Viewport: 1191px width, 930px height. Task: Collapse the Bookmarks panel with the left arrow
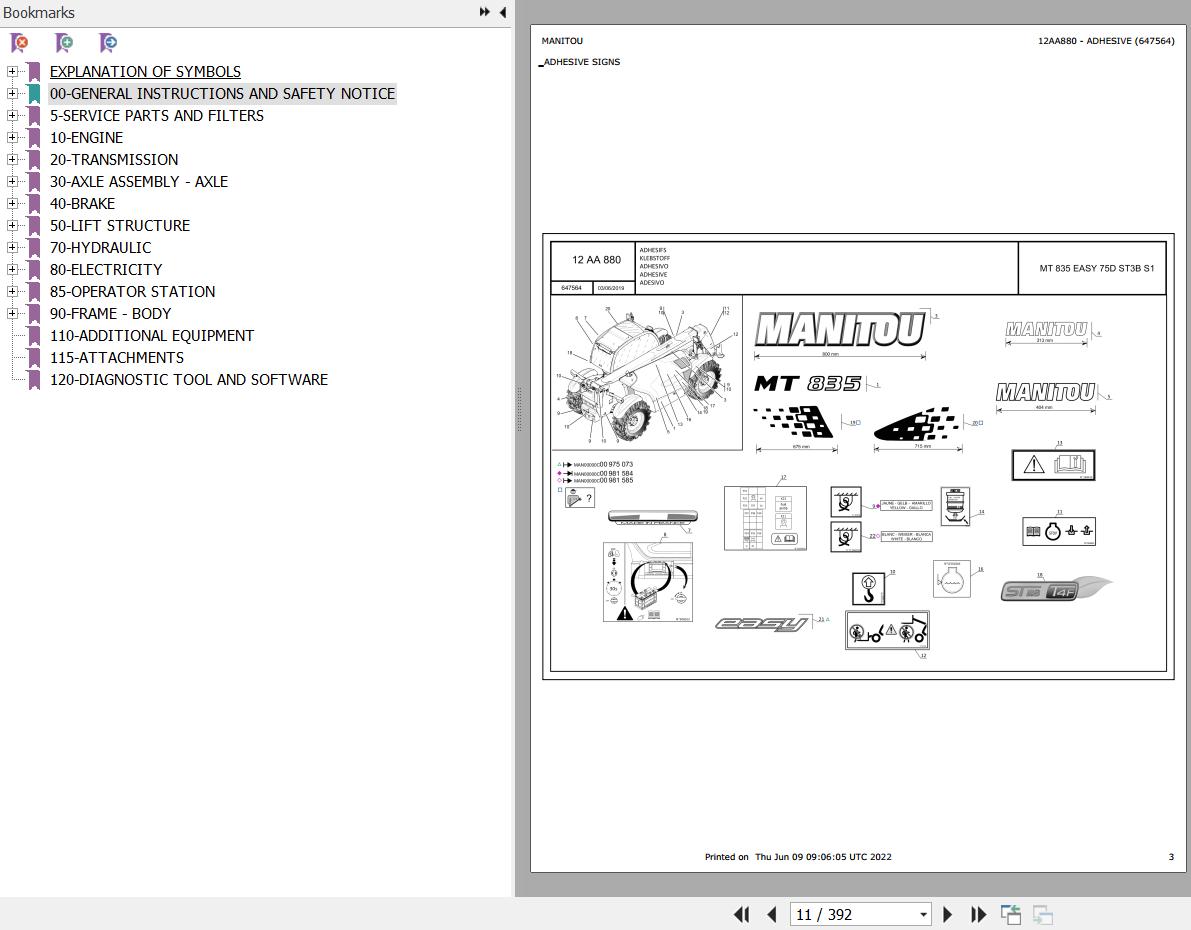[x=503, y=12]
